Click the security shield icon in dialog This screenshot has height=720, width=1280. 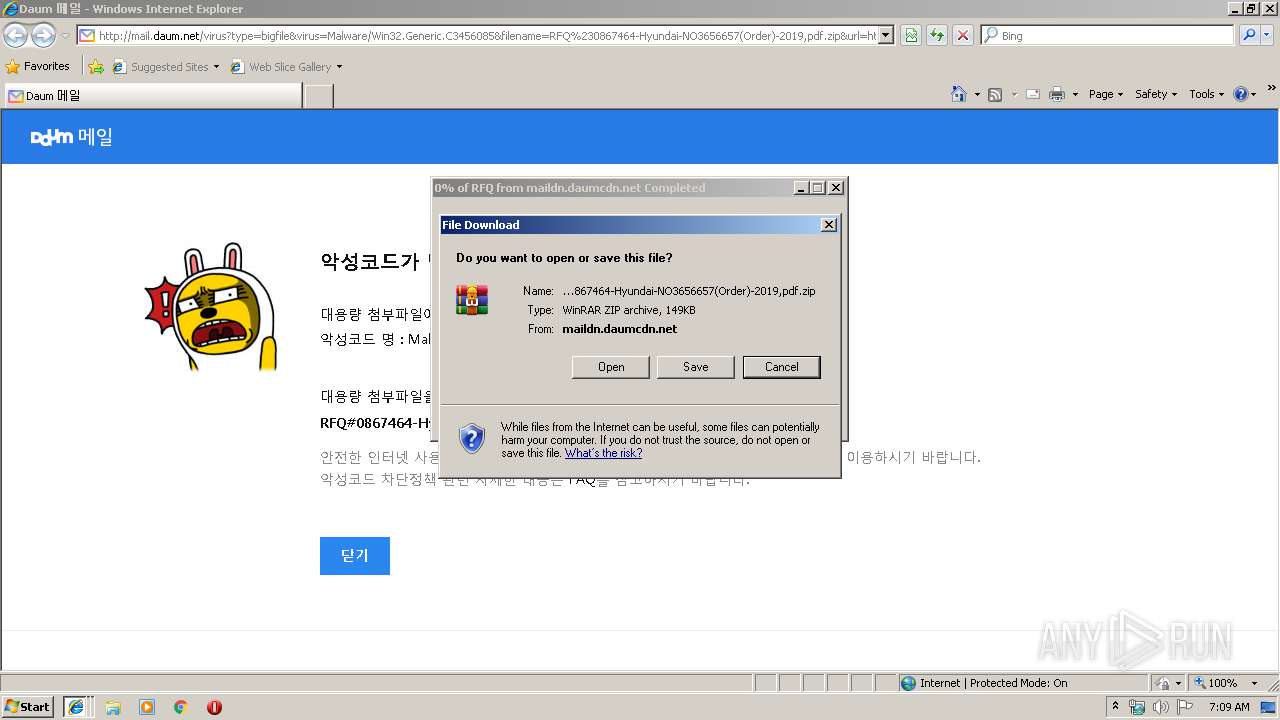(472, 438)
